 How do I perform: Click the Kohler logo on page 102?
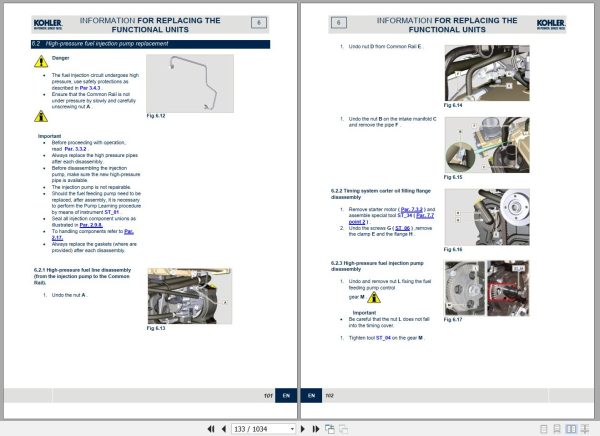(x=551, y=24)
